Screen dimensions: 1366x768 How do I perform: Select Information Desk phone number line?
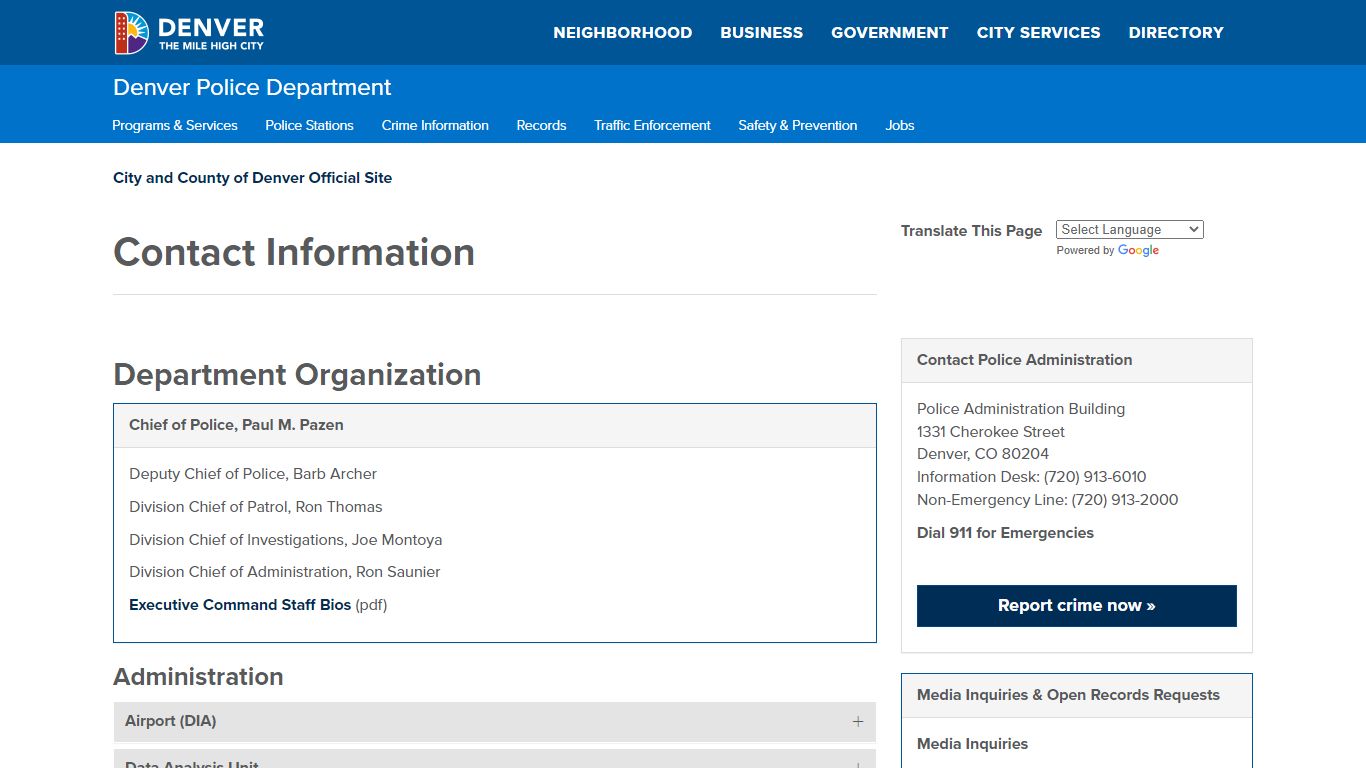1031,477
